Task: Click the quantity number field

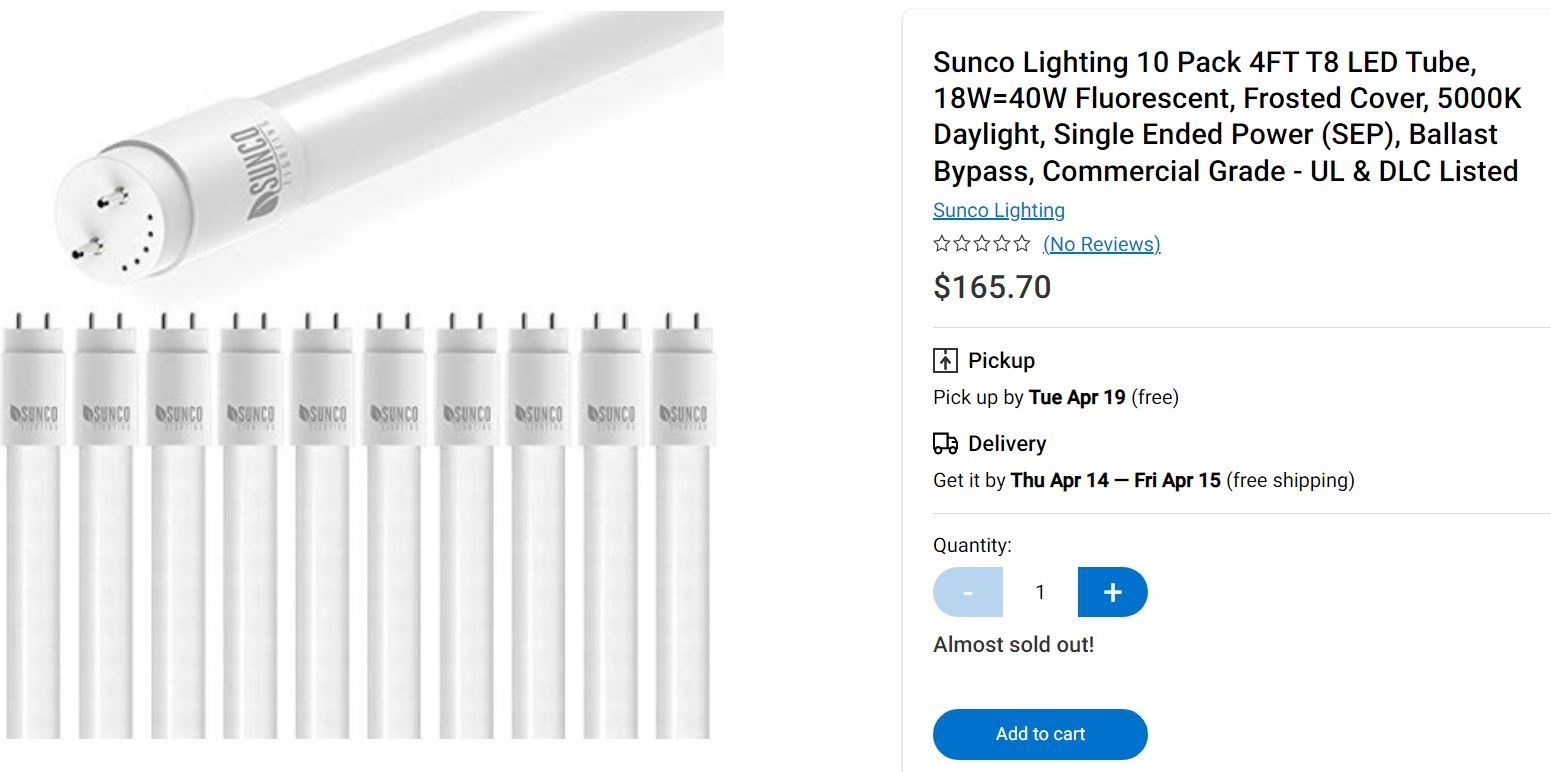Action: (x=1040, y=592)
